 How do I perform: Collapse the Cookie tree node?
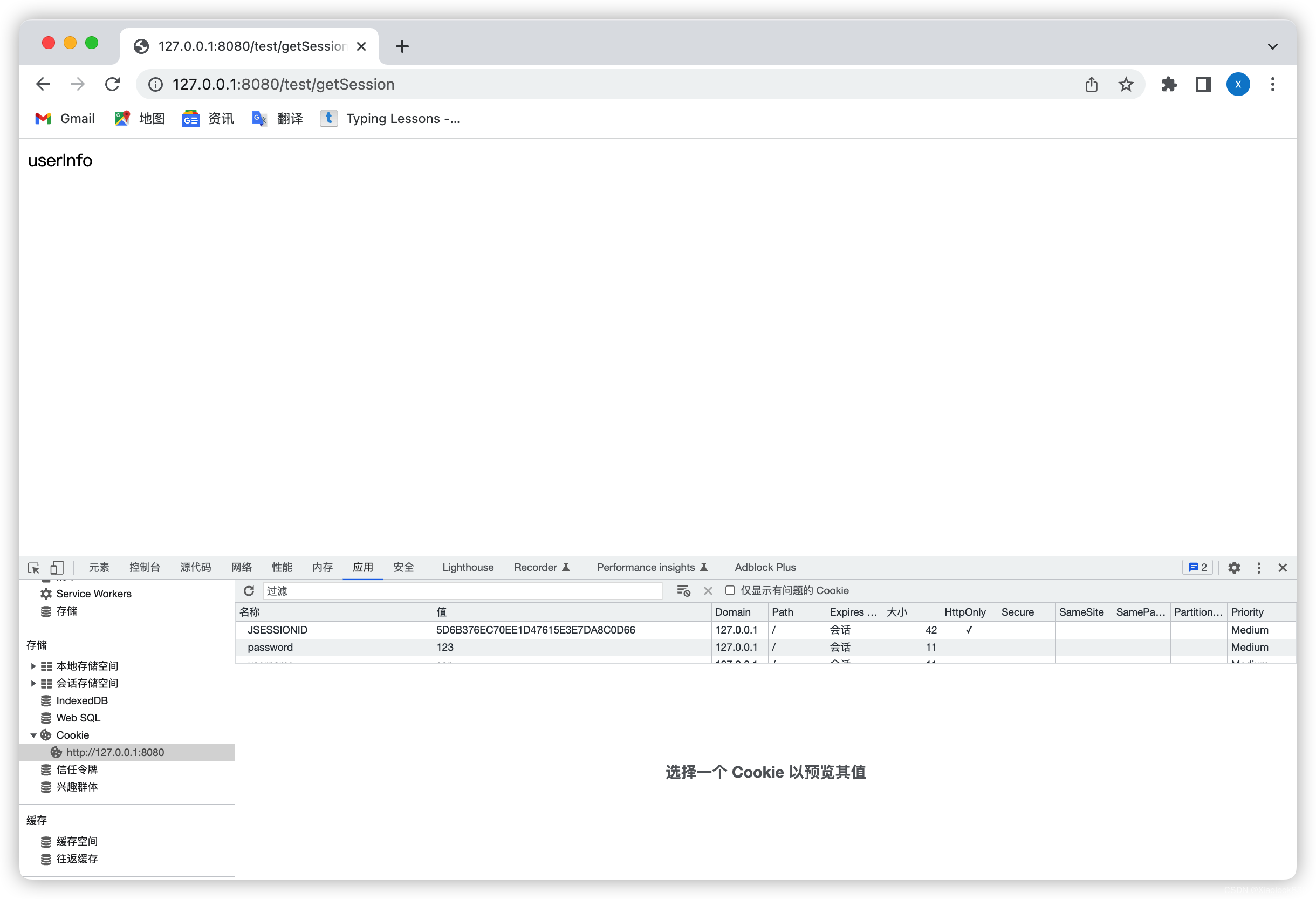pos(33,735)
